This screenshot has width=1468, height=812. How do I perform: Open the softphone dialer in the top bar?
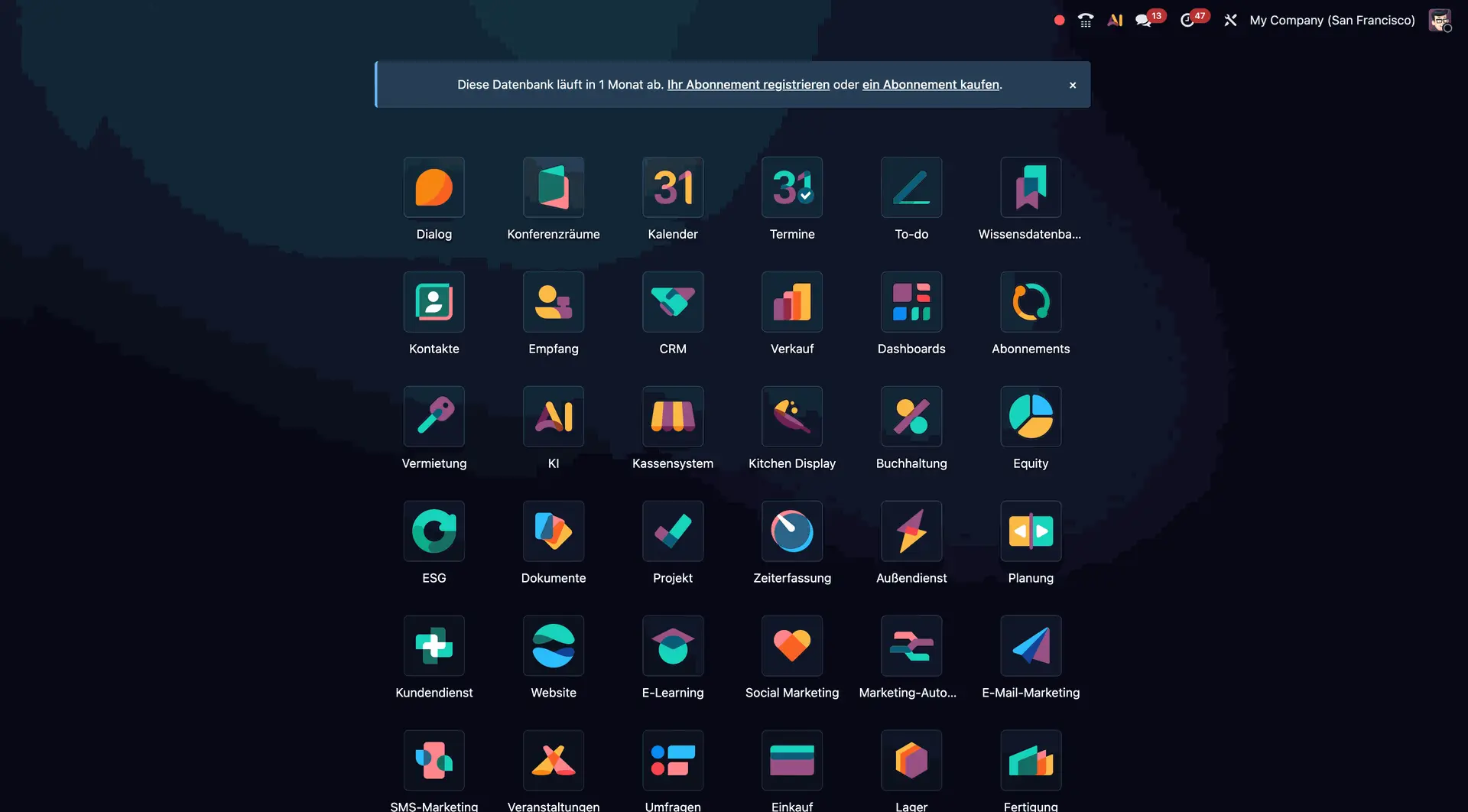[x=1085, y=20]
